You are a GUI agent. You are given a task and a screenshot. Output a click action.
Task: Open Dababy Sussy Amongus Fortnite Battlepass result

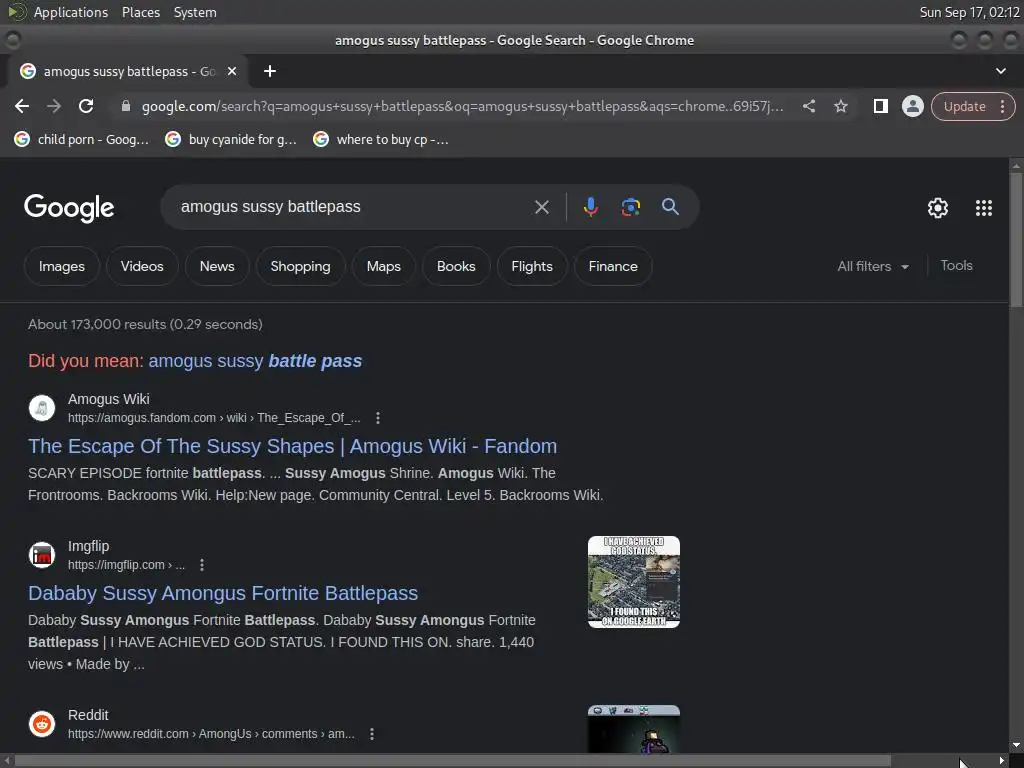pyautogui.click(x=223, y=593)
